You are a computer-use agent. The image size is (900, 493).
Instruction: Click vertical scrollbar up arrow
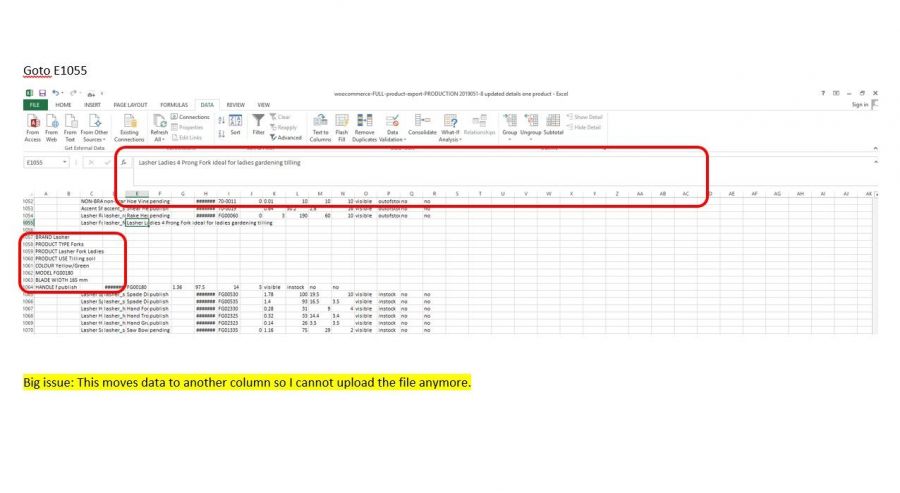click(875, 194)
